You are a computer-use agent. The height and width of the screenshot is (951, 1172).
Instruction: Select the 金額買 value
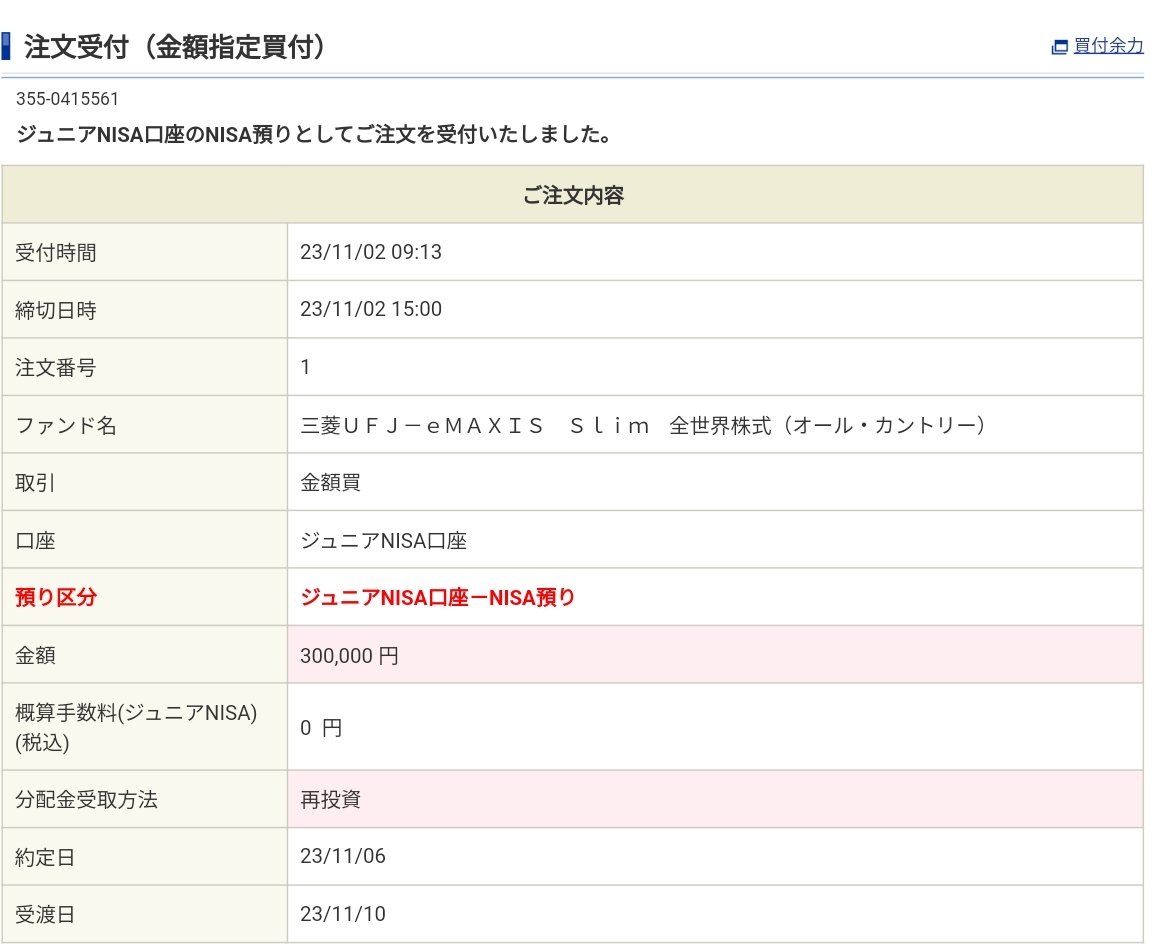(x=330, y=483)
